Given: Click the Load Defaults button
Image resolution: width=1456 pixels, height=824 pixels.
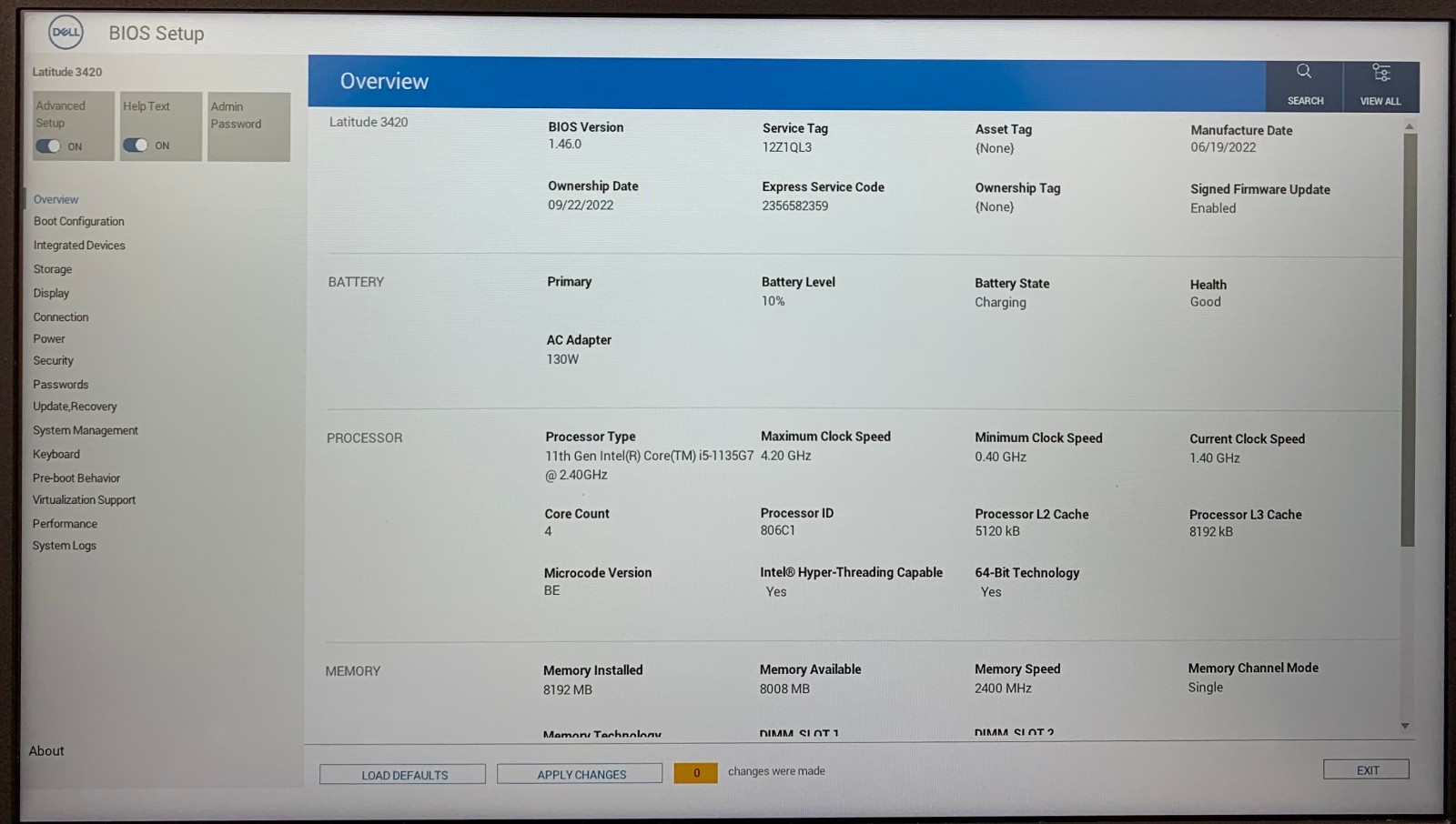Looking at the screenshot, I should pos(402,774).
